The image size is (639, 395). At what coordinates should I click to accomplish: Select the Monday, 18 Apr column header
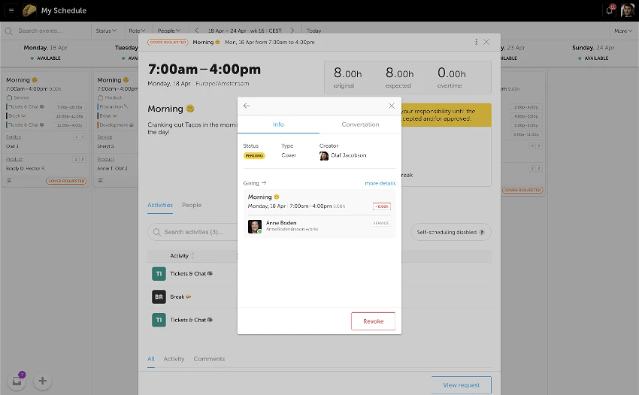46,52
